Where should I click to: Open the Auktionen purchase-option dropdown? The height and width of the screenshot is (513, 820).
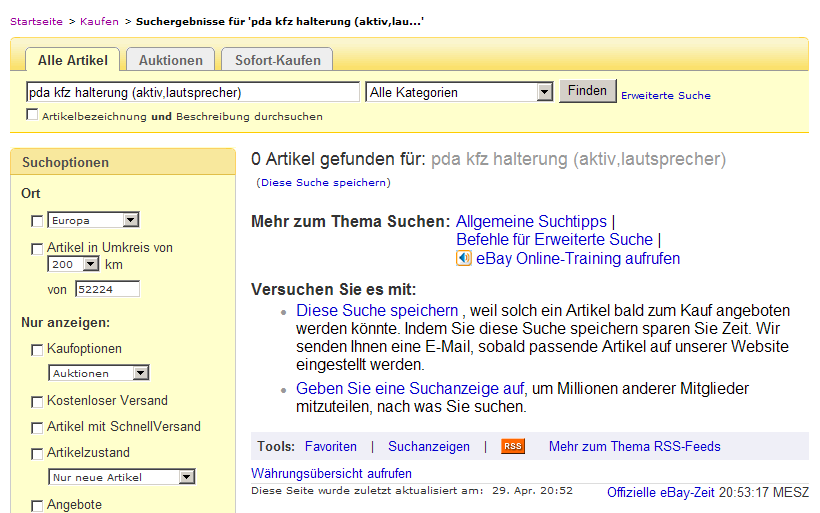click(x=99, y=373)
